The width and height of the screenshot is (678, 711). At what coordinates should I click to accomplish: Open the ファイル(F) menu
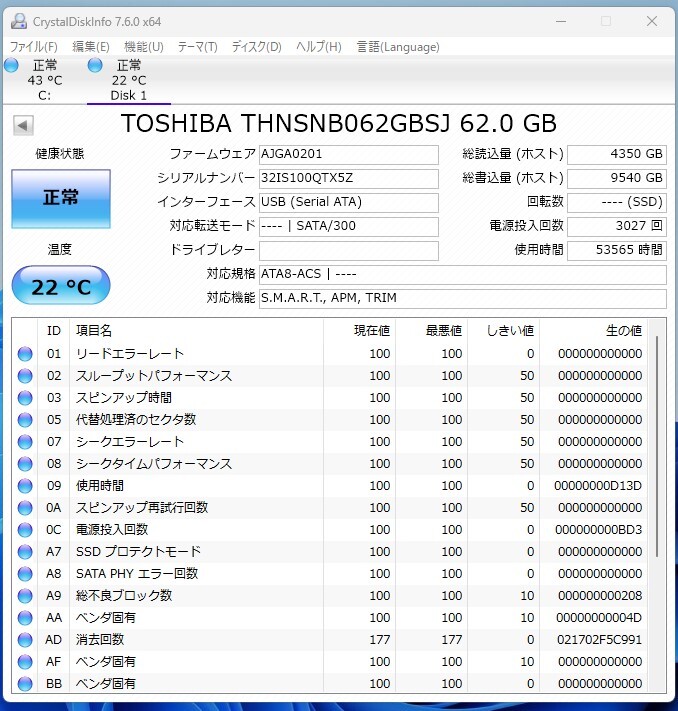34,47
